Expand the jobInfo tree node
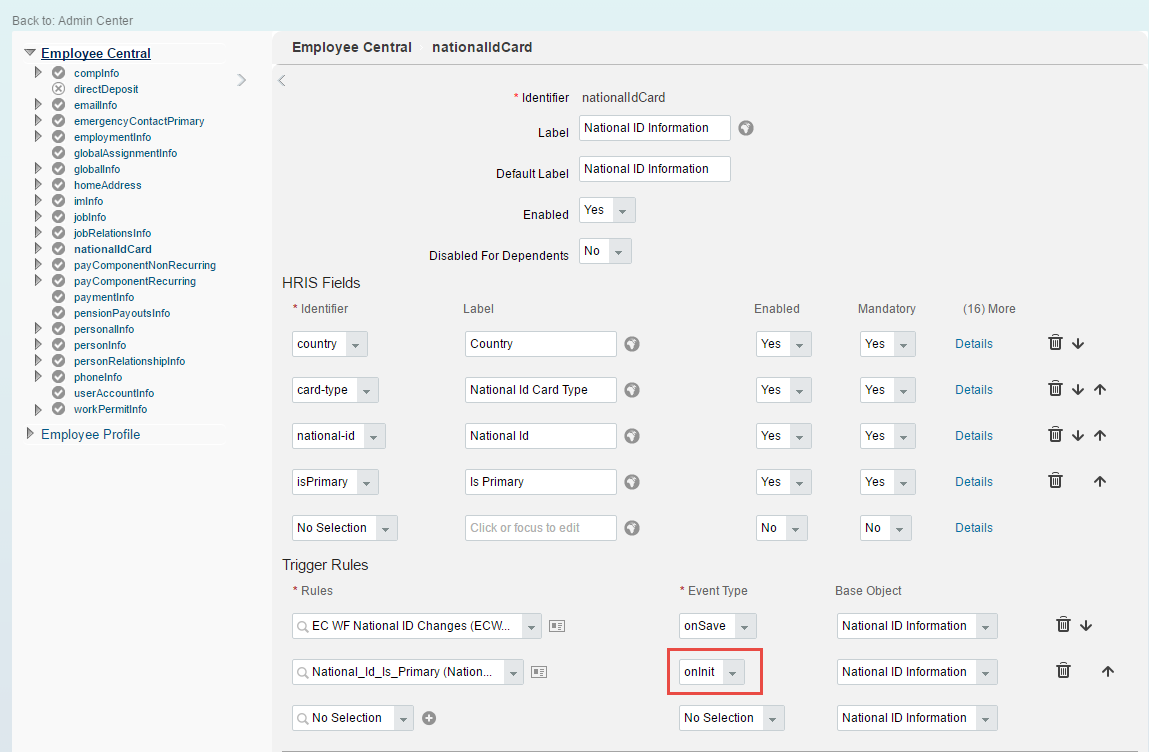The height and width of the screenshot is (752, 1149). [38, 216]
